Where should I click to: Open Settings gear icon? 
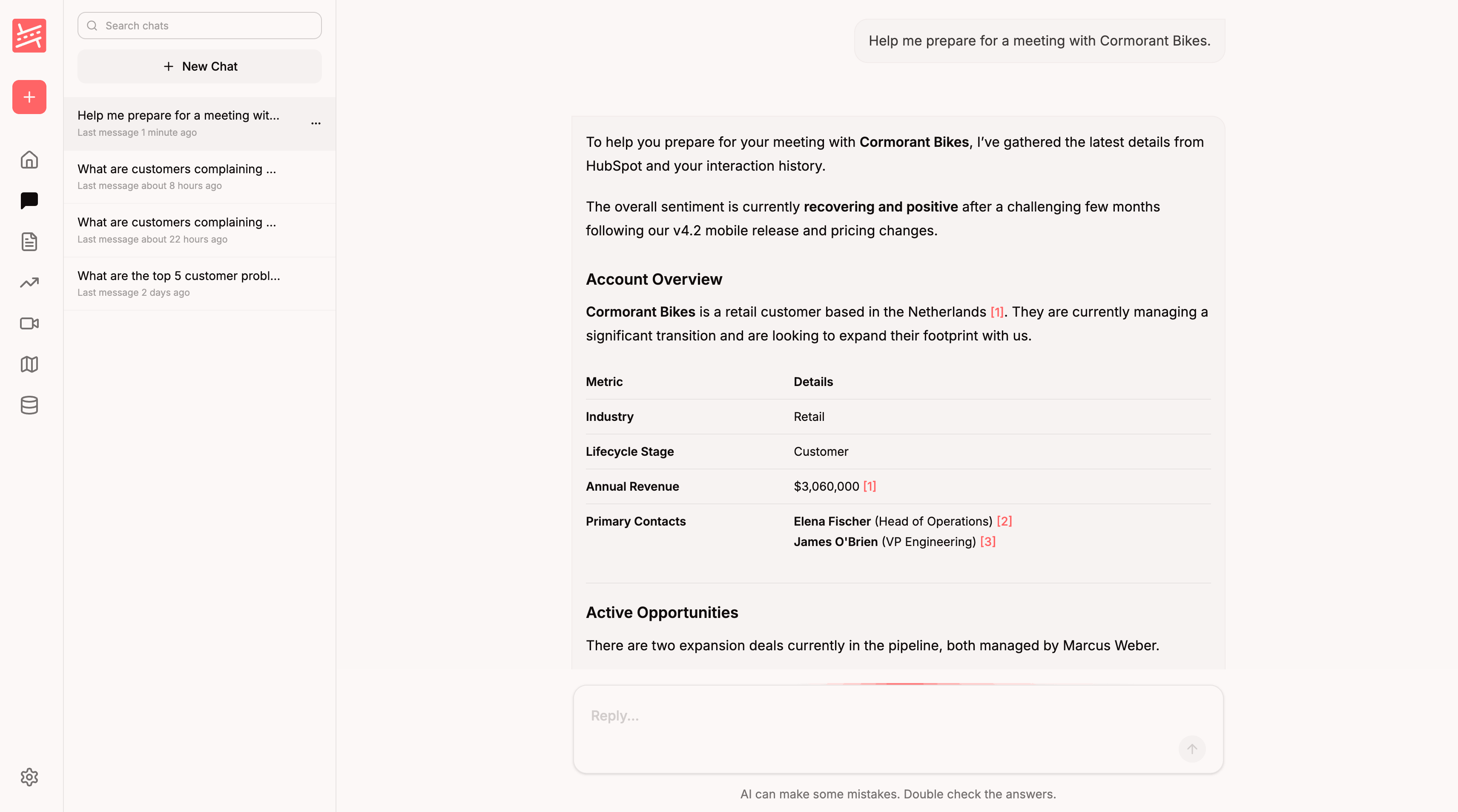pyautogui.click(x=29, y=777)
